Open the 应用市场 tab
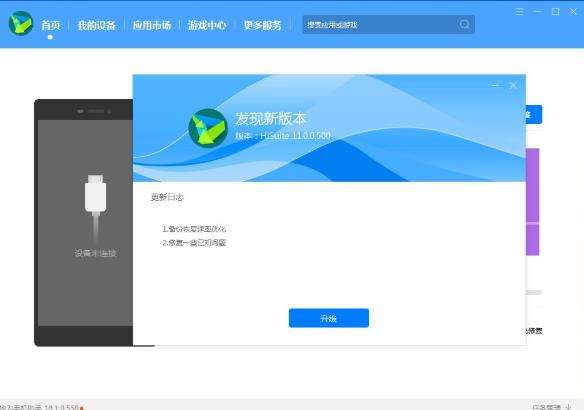 [x=152, y=25]
